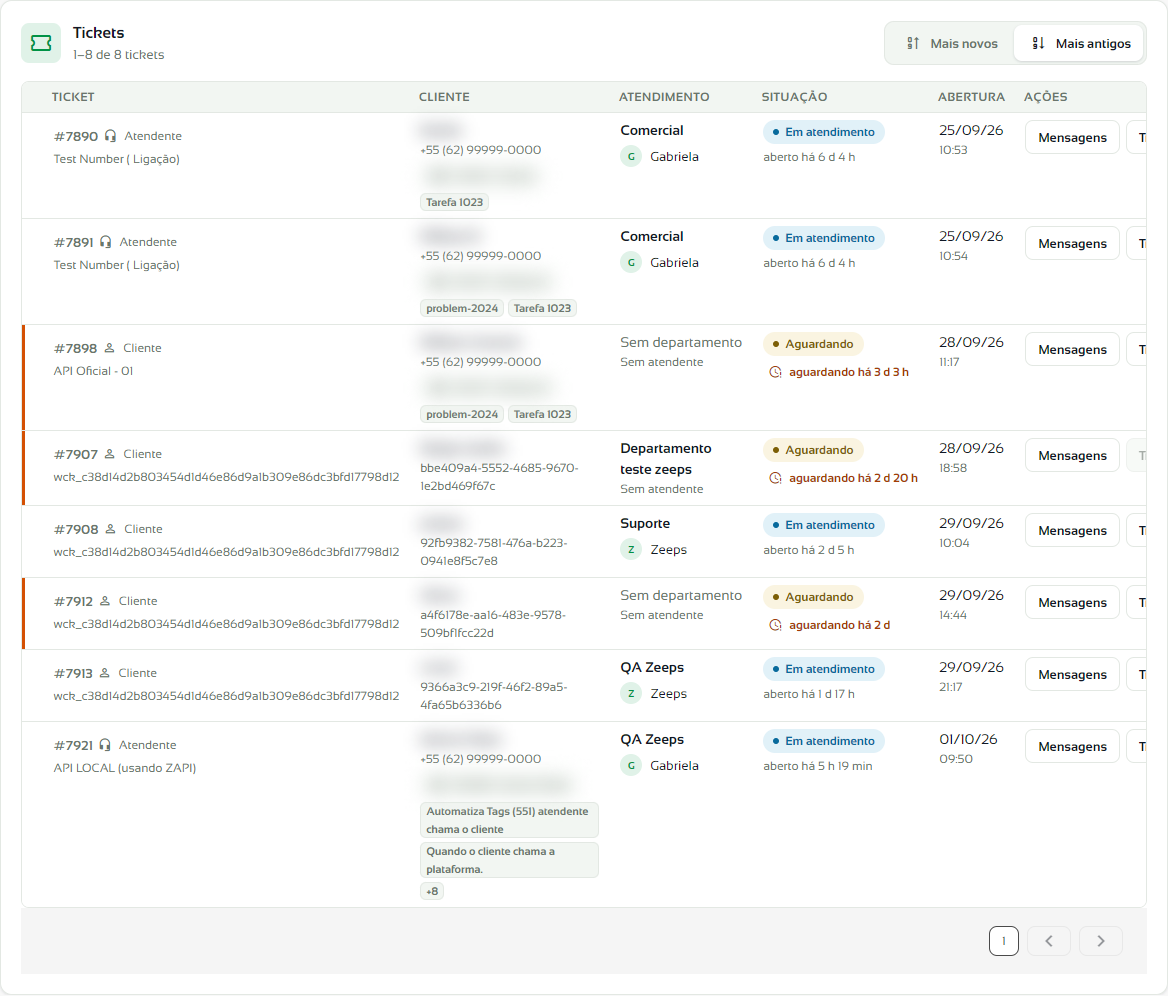This screenshot has width=1168, height=996.
Task: Sort tickets by Mais antigos
Action: 1080,43
